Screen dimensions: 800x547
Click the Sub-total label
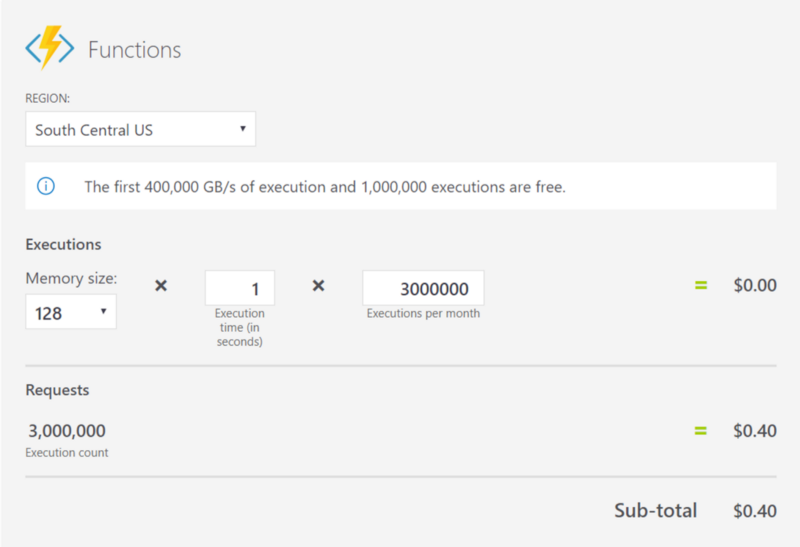(x=655, y=511)
